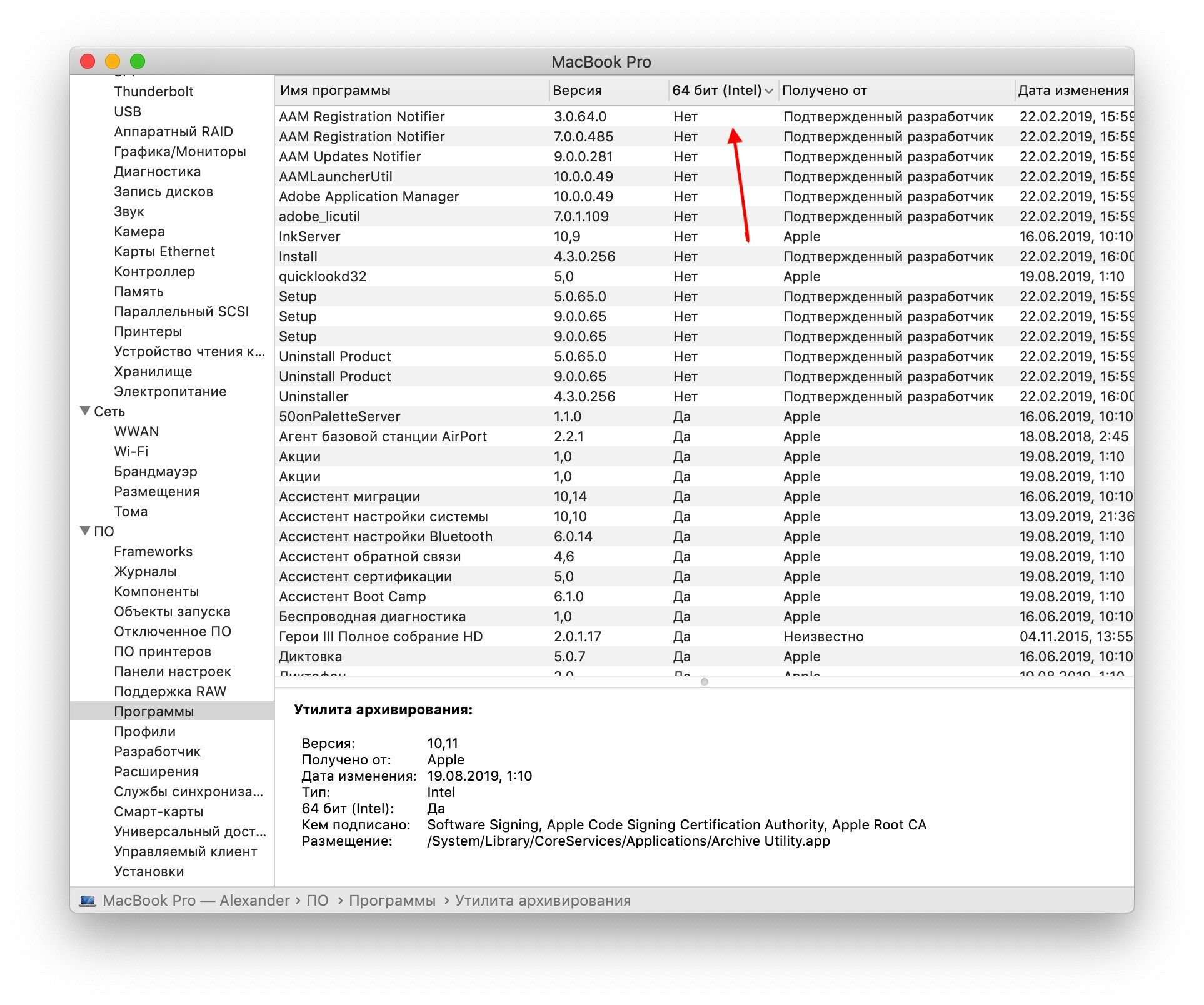Screen dimensions: 1204x1005
Task: Select Объекты запуска in the sidebar
Action: pyautogui.click(x=172, y=611)
